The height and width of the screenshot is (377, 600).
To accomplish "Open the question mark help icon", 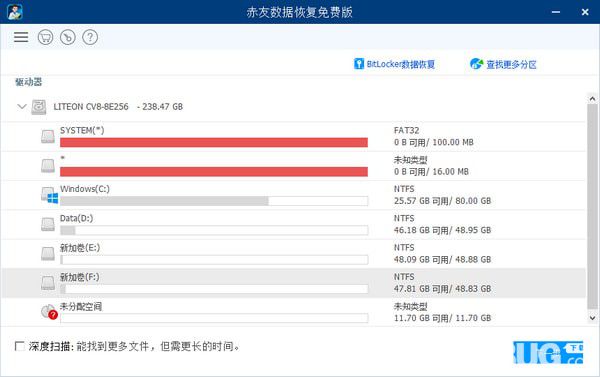I will (90, 37).
